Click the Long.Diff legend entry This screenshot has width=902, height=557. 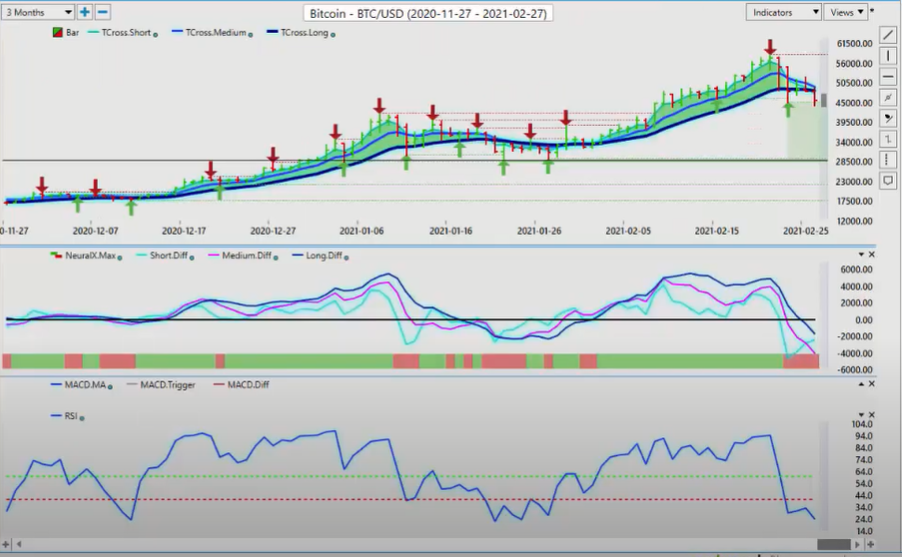tap(324, 255)
